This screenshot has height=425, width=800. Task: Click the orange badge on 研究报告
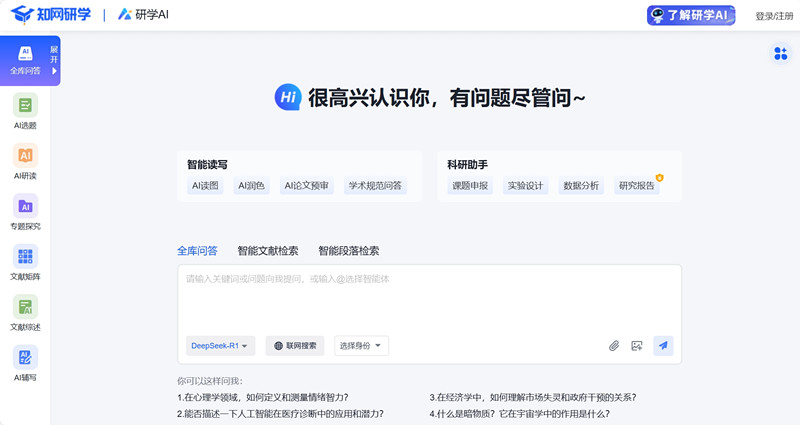[x=659, y=178]
